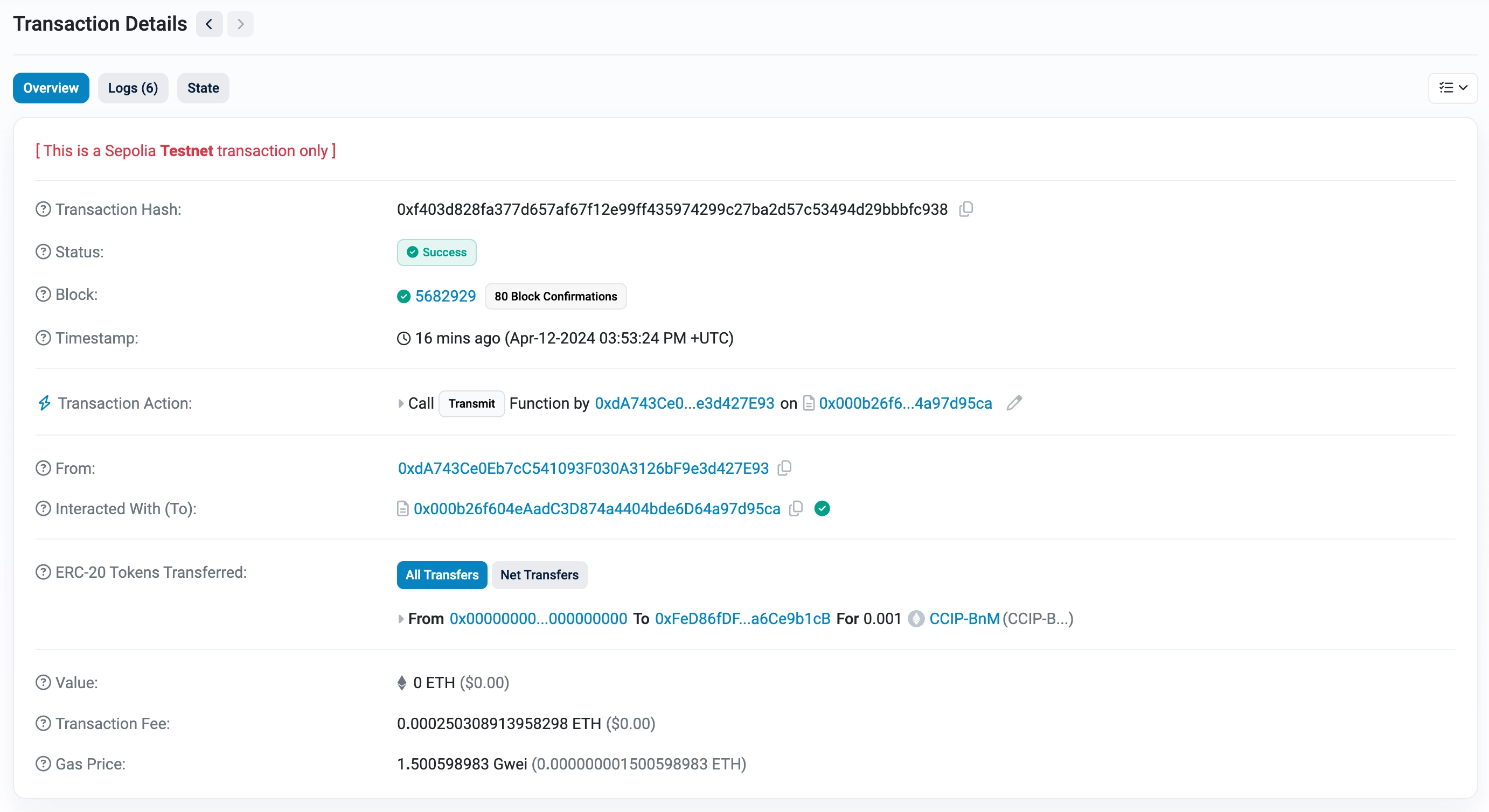Open the display options dropdown at top right
The height and width of the screenshot is (812, 1489).
1452,88
